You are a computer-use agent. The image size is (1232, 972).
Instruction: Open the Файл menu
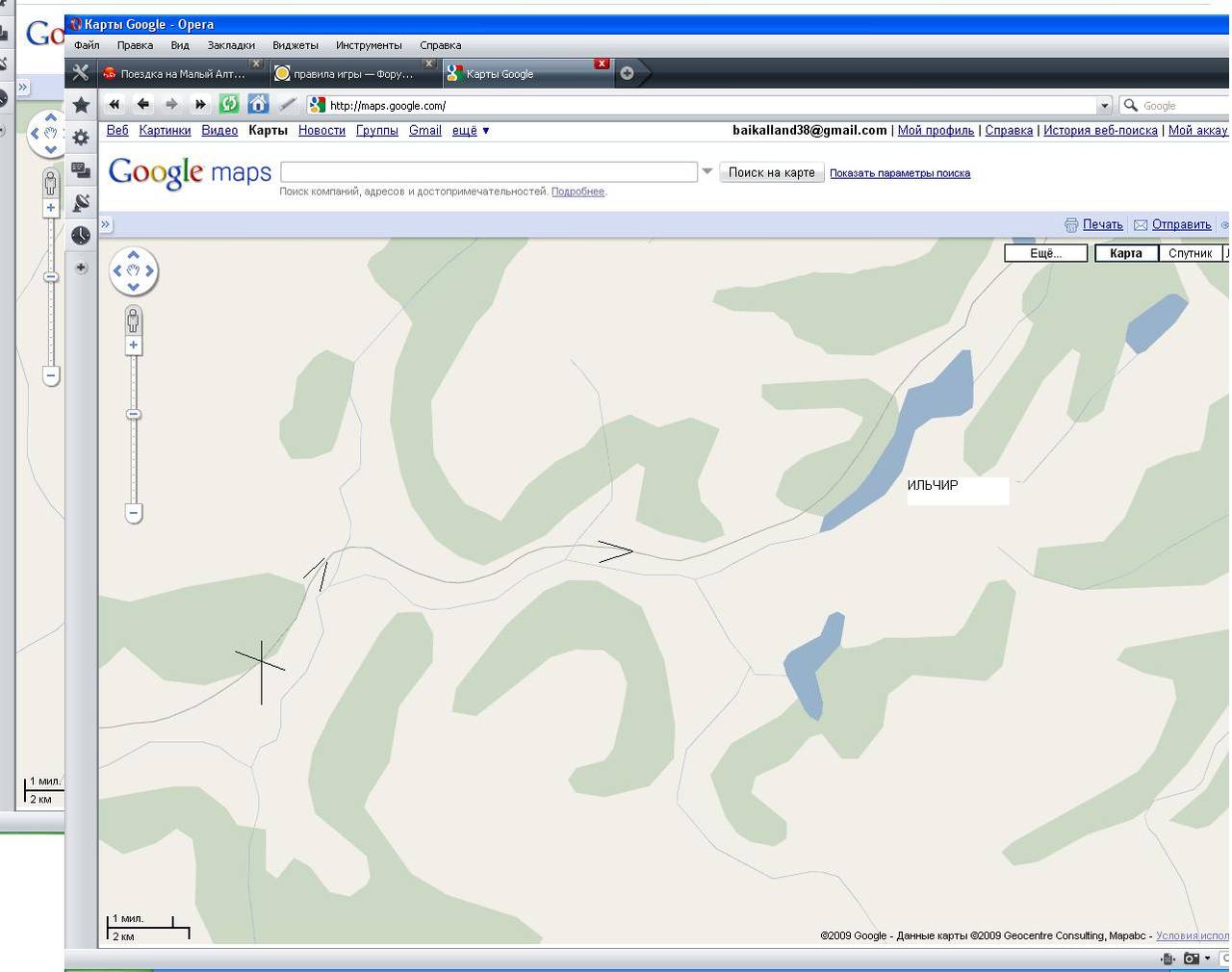click(87, 45)
